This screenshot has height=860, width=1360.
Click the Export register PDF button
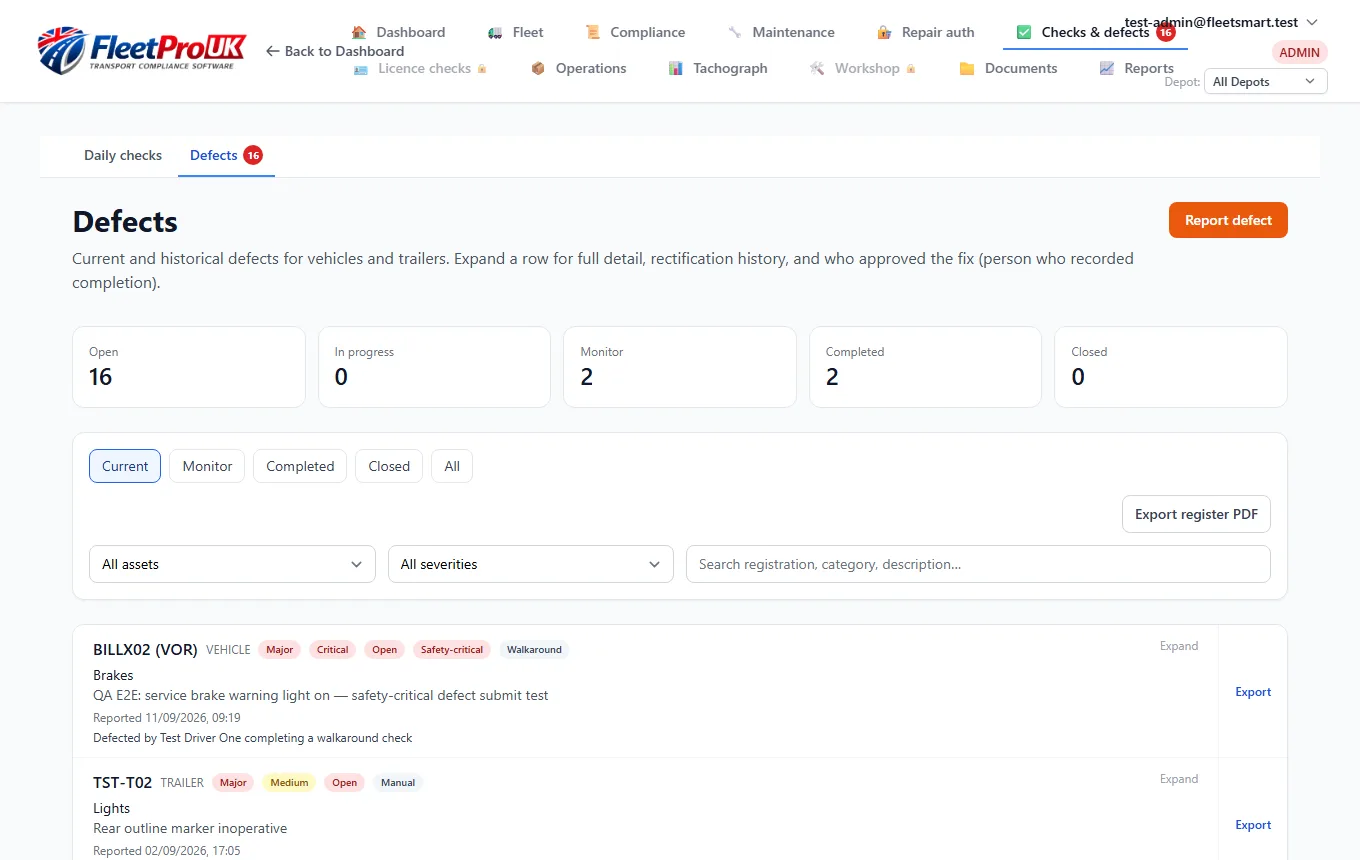[x=1196, y=514]
